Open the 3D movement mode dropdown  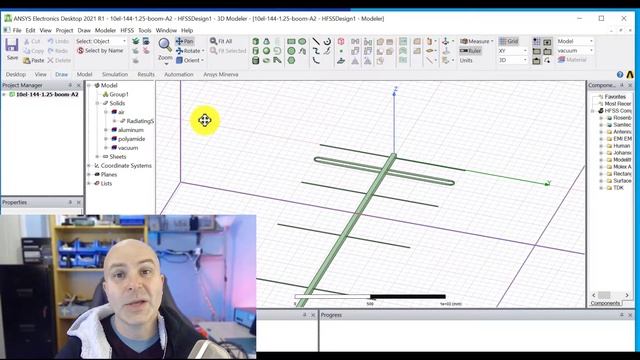pyautogui.click(x=512, y=60)
